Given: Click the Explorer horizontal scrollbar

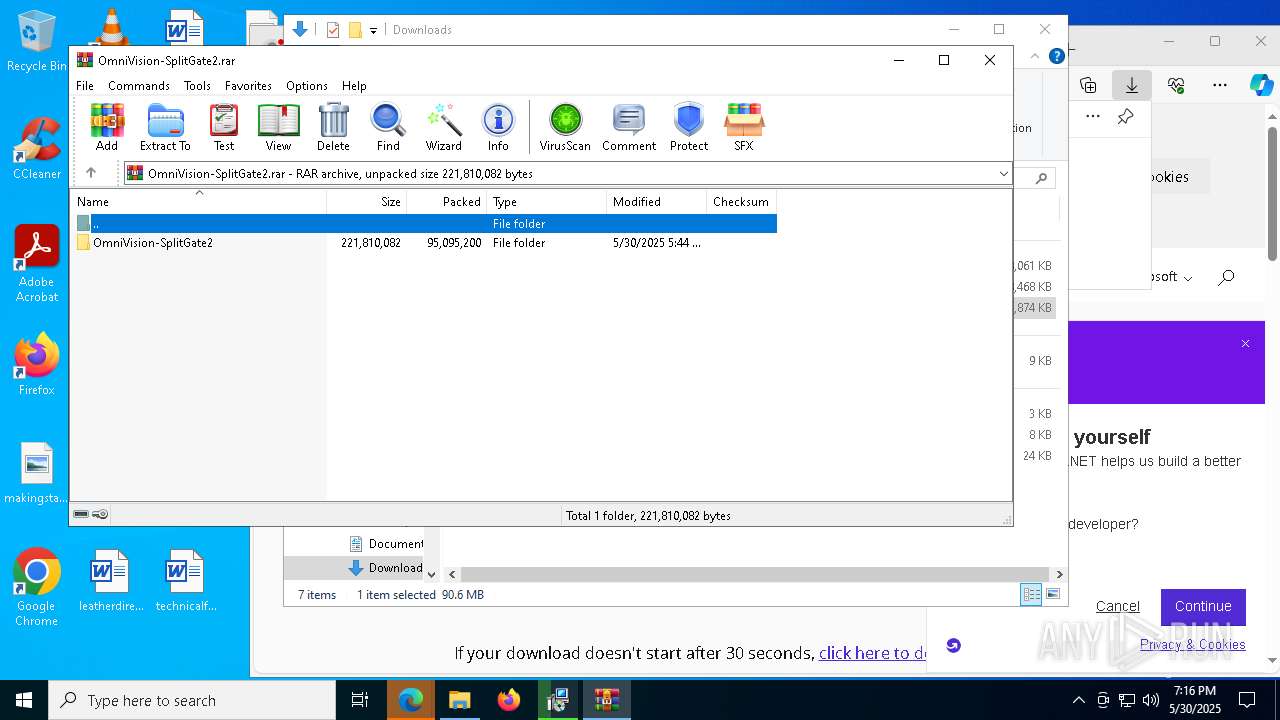Looking at the screenshot, I should (756, 574).
